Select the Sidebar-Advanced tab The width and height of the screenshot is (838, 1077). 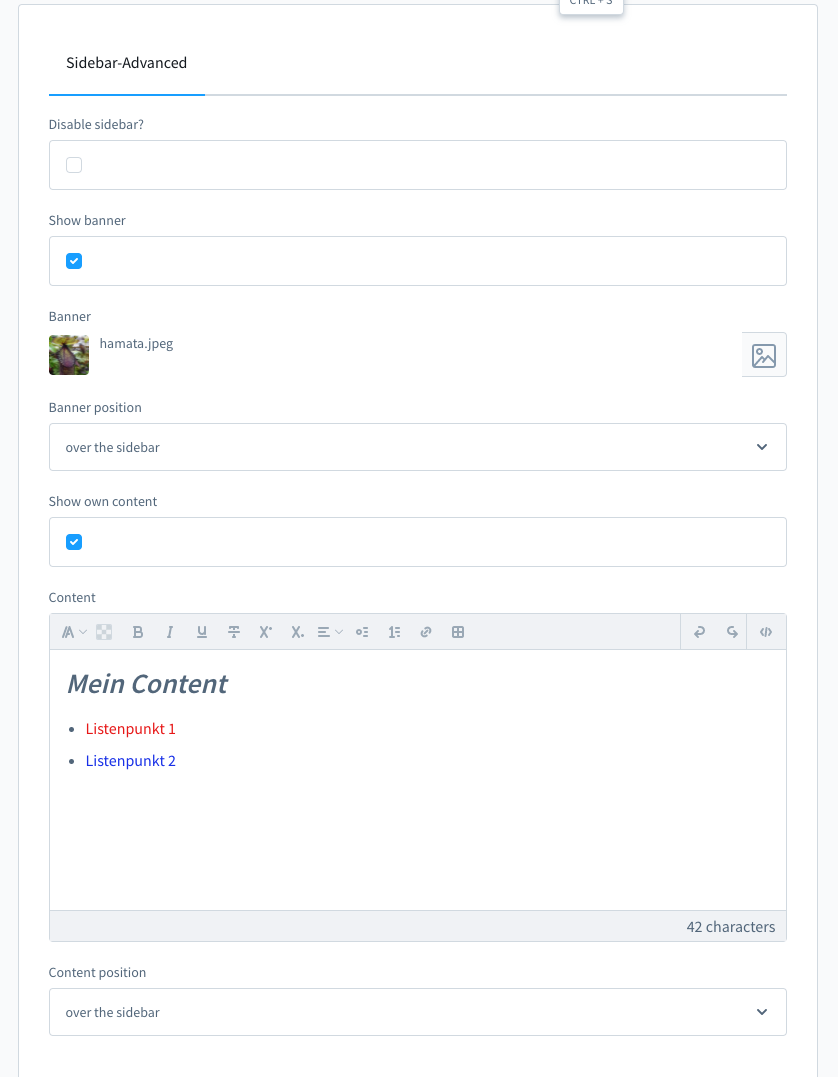click(x=126, y=63)
